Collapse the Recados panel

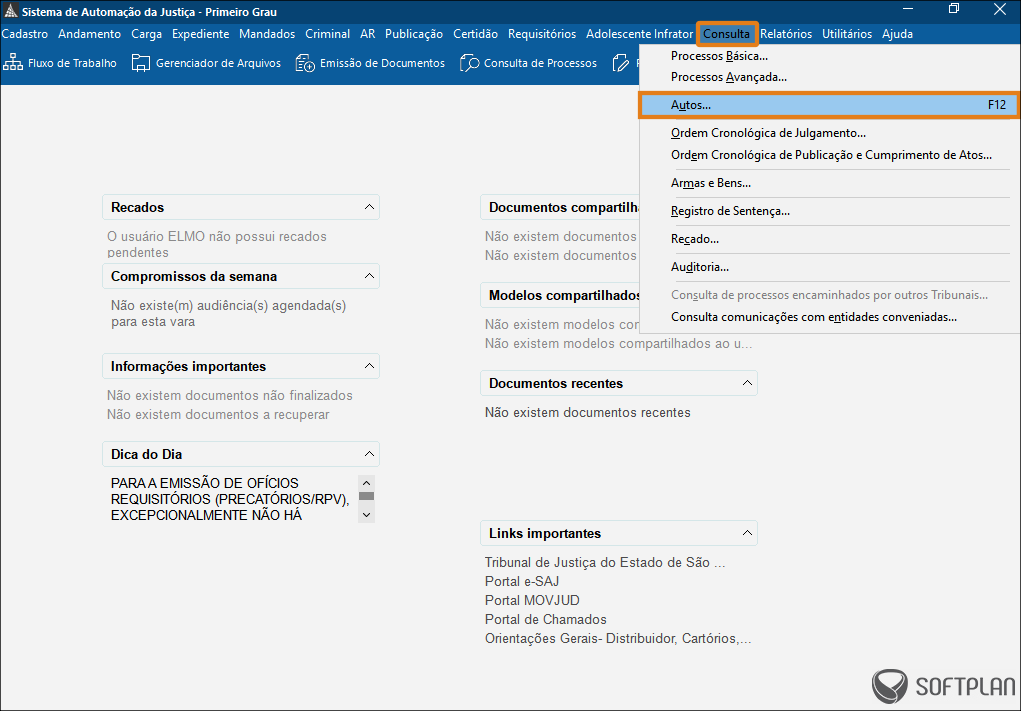point(369,207)
